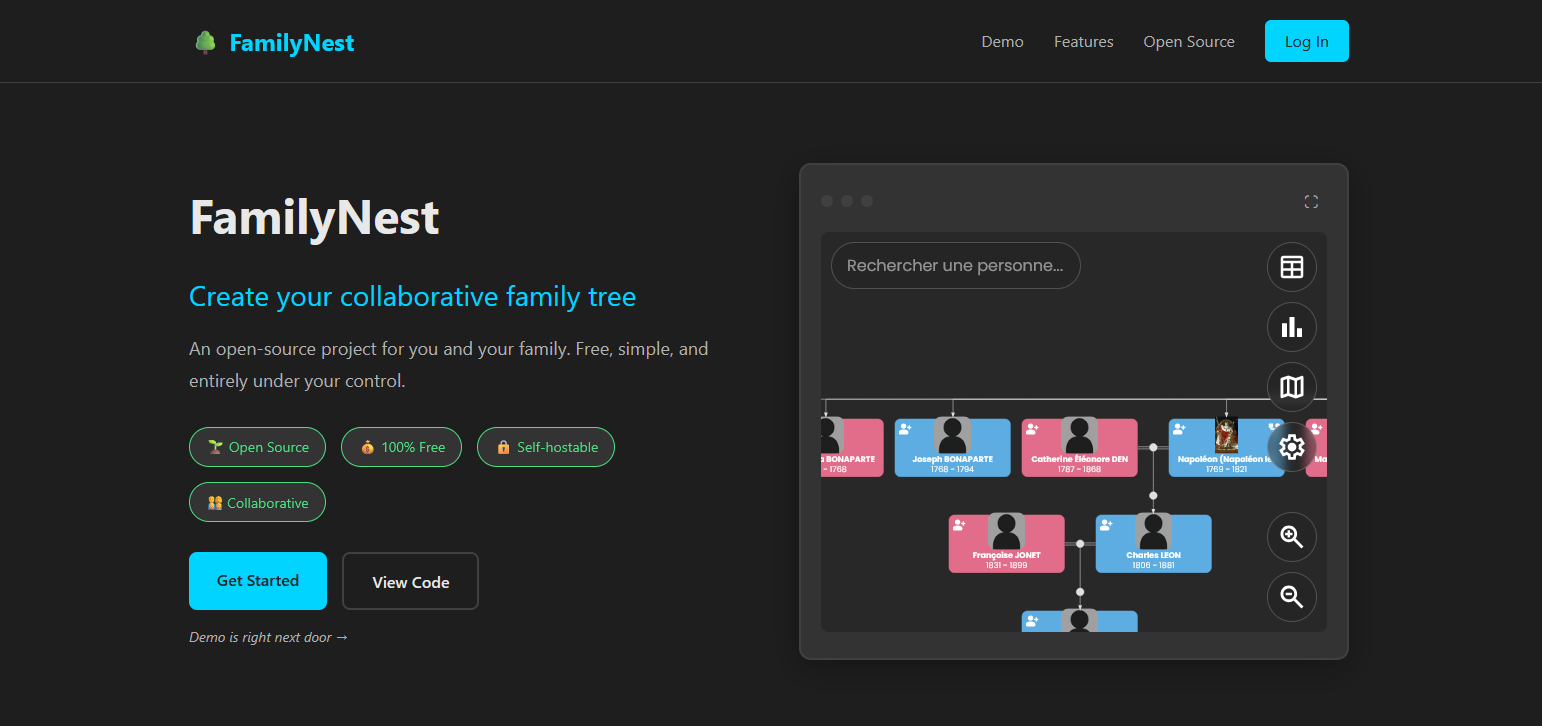Viewport: 1542px width, 726px height.
Task: Zoom out using the magnifier minus icon
Action: click(x=1291, y=597)
